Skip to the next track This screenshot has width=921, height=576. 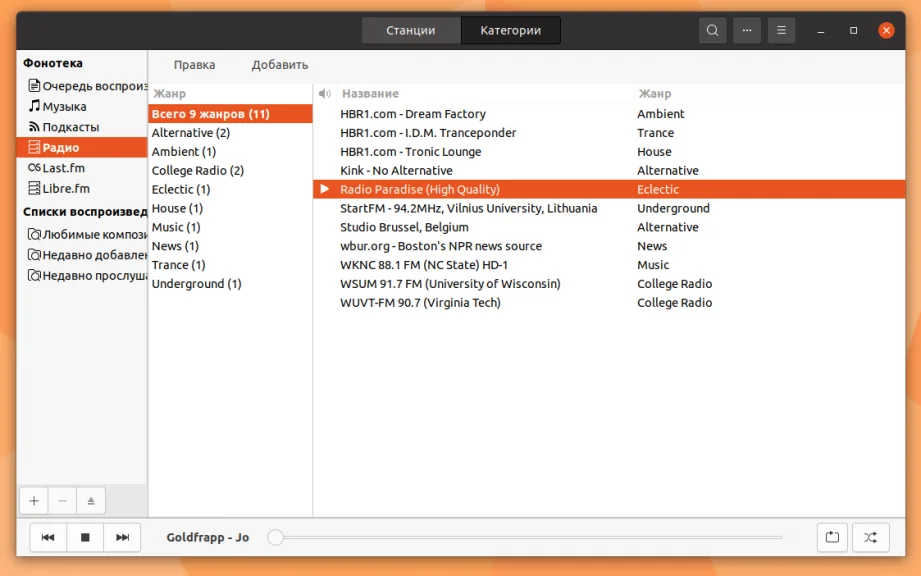point(122,538)
